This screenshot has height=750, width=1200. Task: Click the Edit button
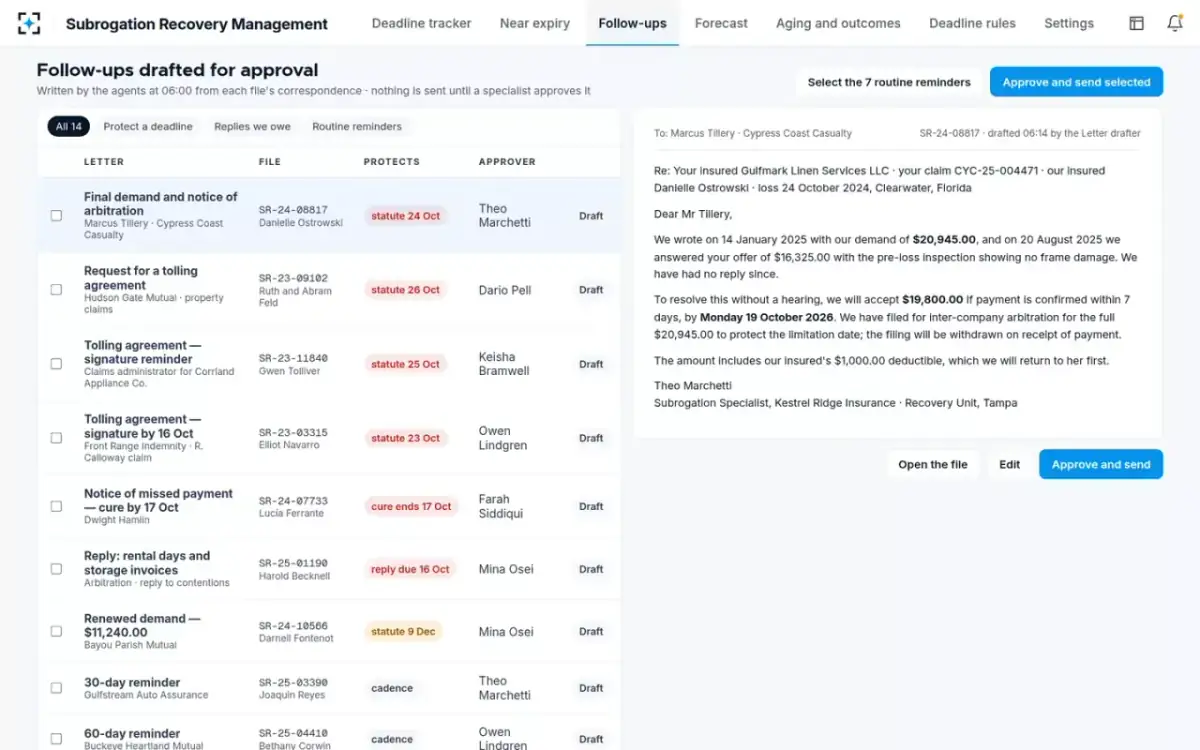click(1010, 464)
